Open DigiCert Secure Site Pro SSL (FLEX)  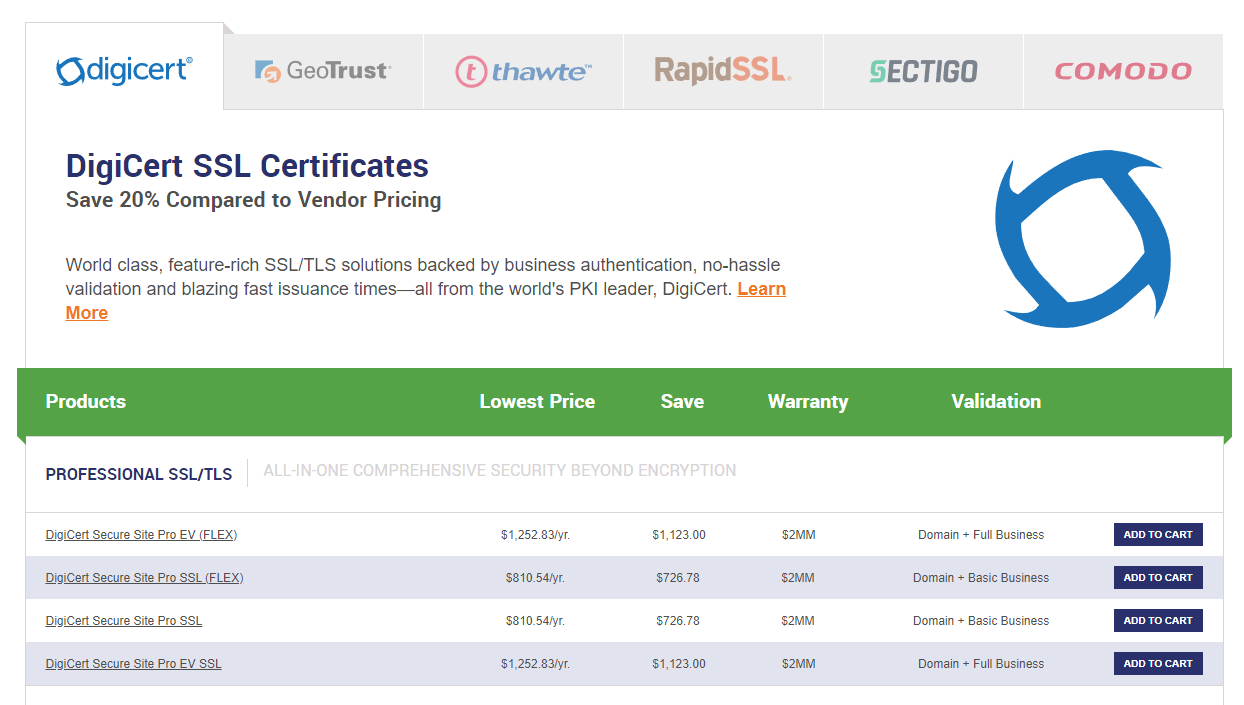point(144,578)
